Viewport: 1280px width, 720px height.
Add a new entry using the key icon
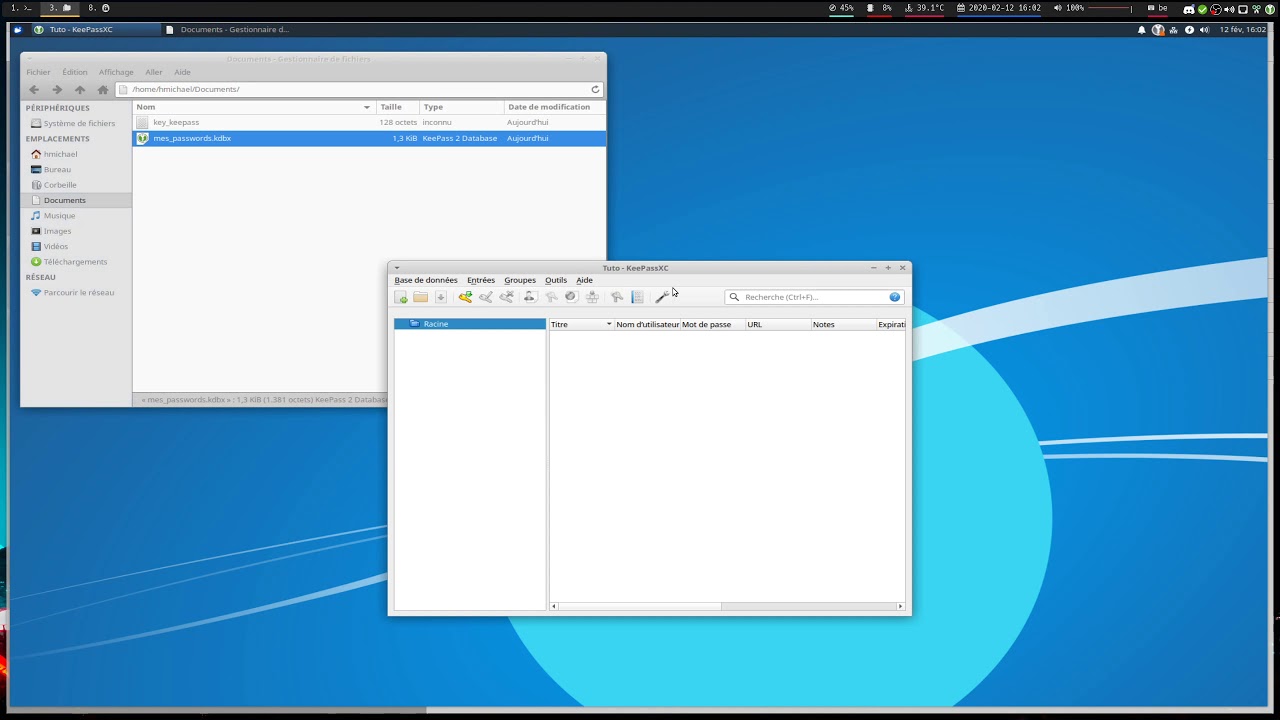pos(465,297)
